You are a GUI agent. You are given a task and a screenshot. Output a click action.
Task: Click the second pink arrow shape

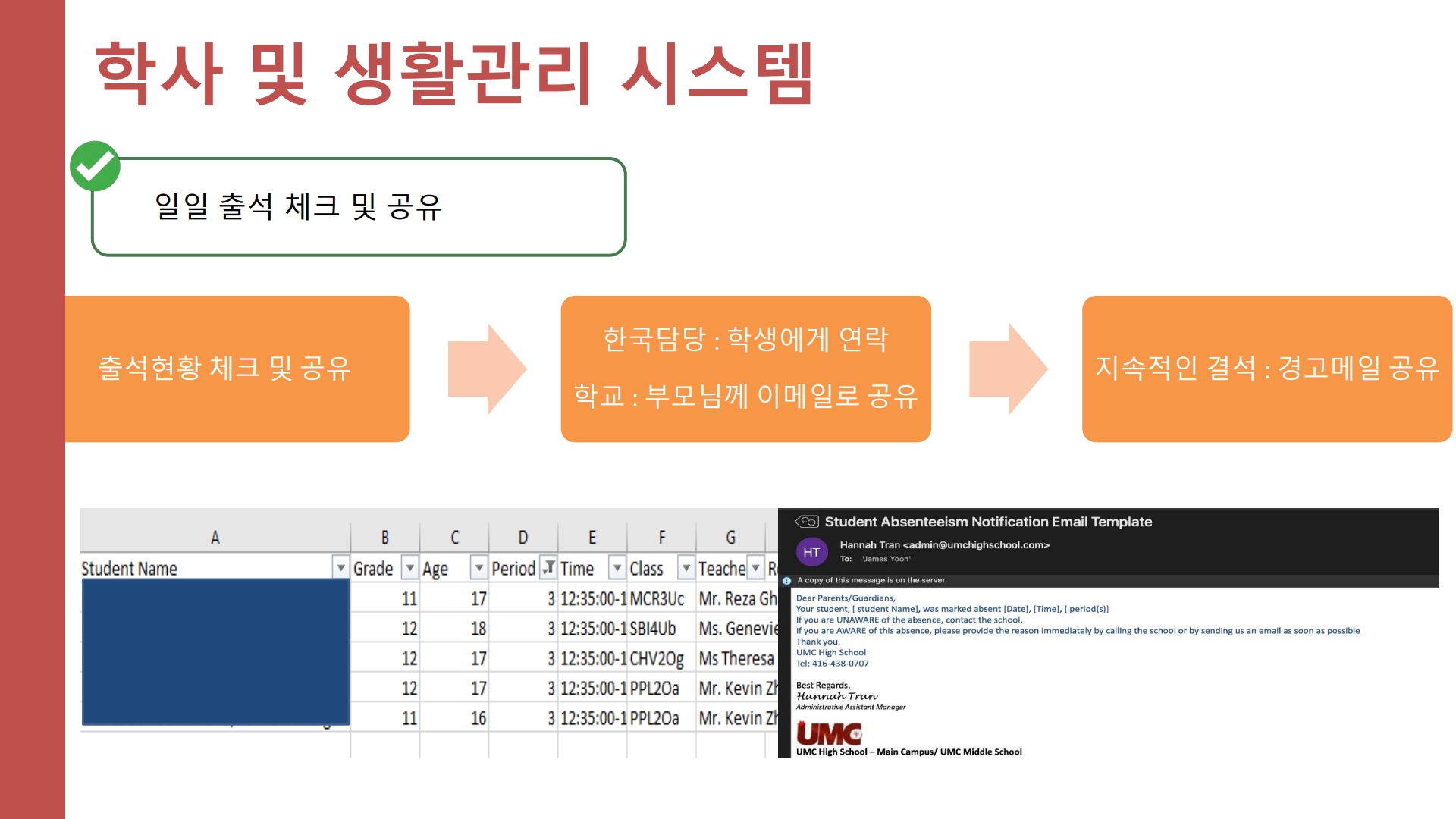click(x=1009, y=369)
